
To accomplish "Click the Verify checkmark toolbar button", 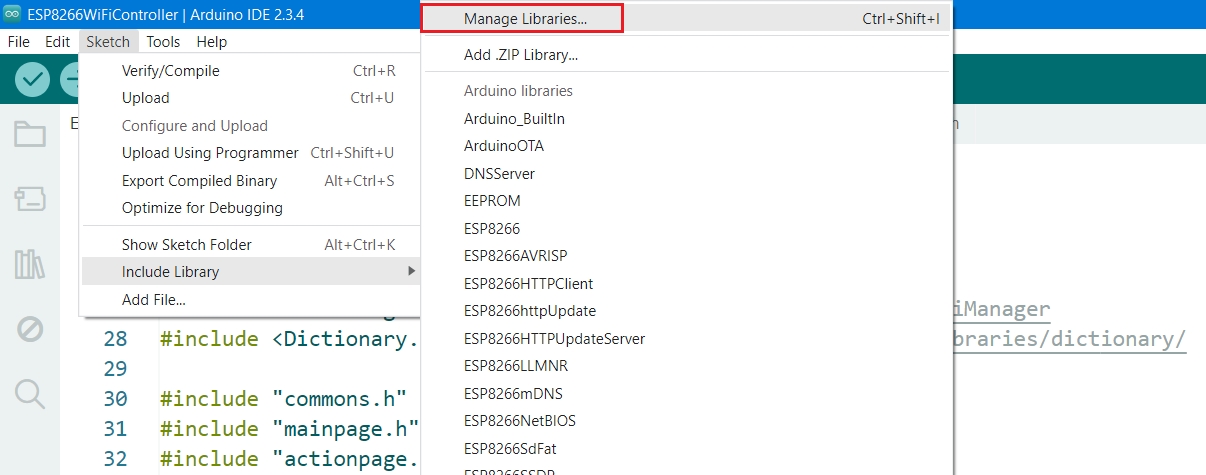I will click(x=33, y=79).
